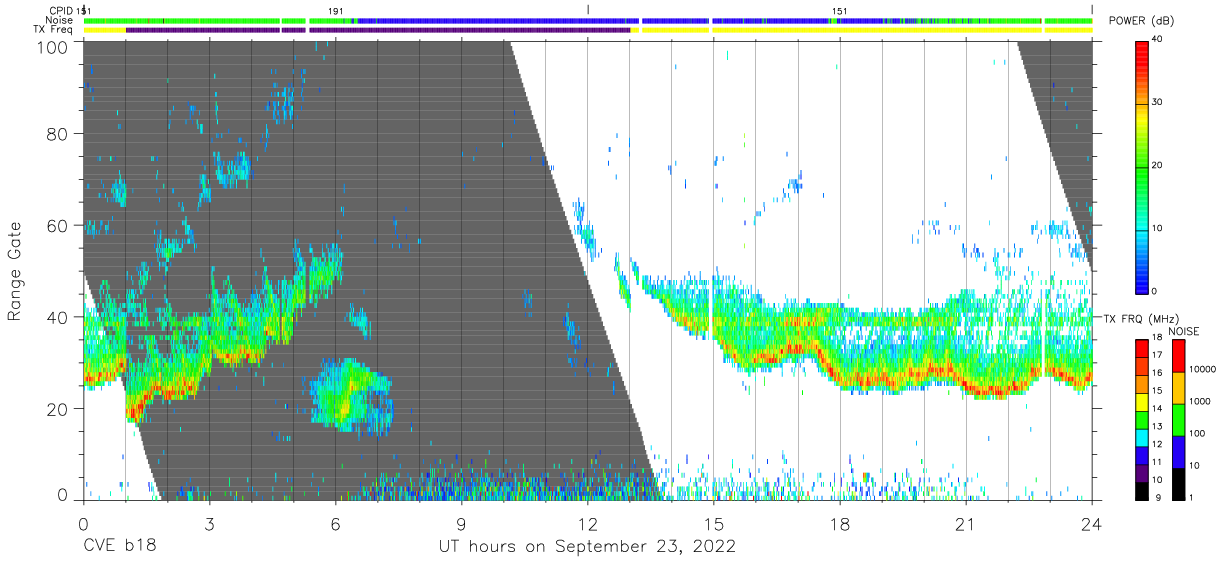The width and height of the screenshot is (1228, 567).
Task: Click the x-axis hour tick label 21
Action: click(x=966, y=523)
